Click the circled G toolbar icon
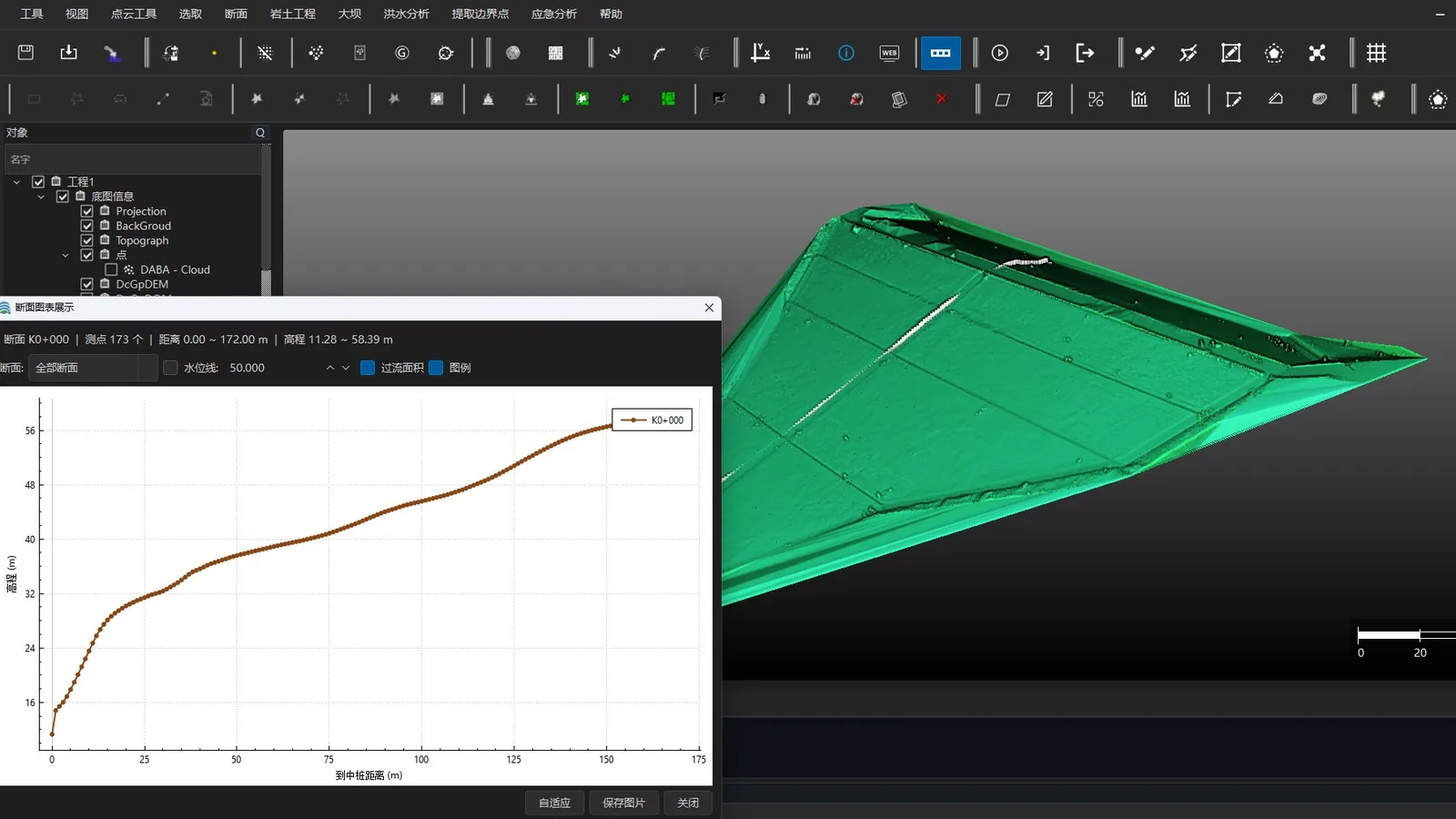This screenshot has width=1456, height=819. pyautogui.click(x=402, y=53)
